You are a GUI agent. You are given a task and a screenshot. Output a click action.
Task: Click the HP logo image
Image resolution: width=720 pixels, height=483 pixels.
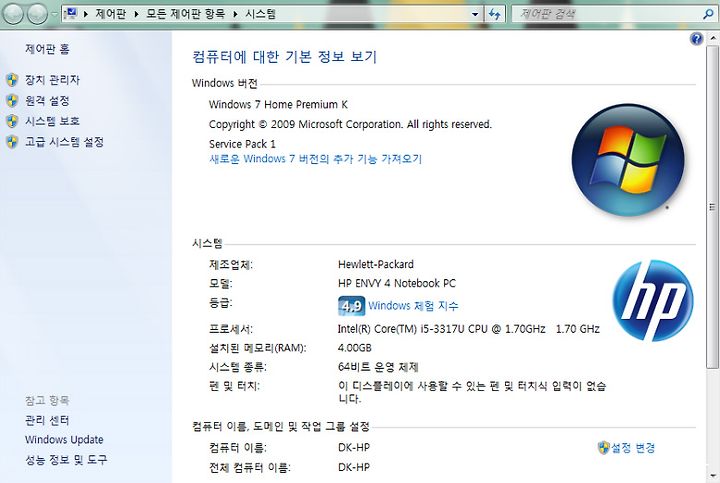click(653, 301)
